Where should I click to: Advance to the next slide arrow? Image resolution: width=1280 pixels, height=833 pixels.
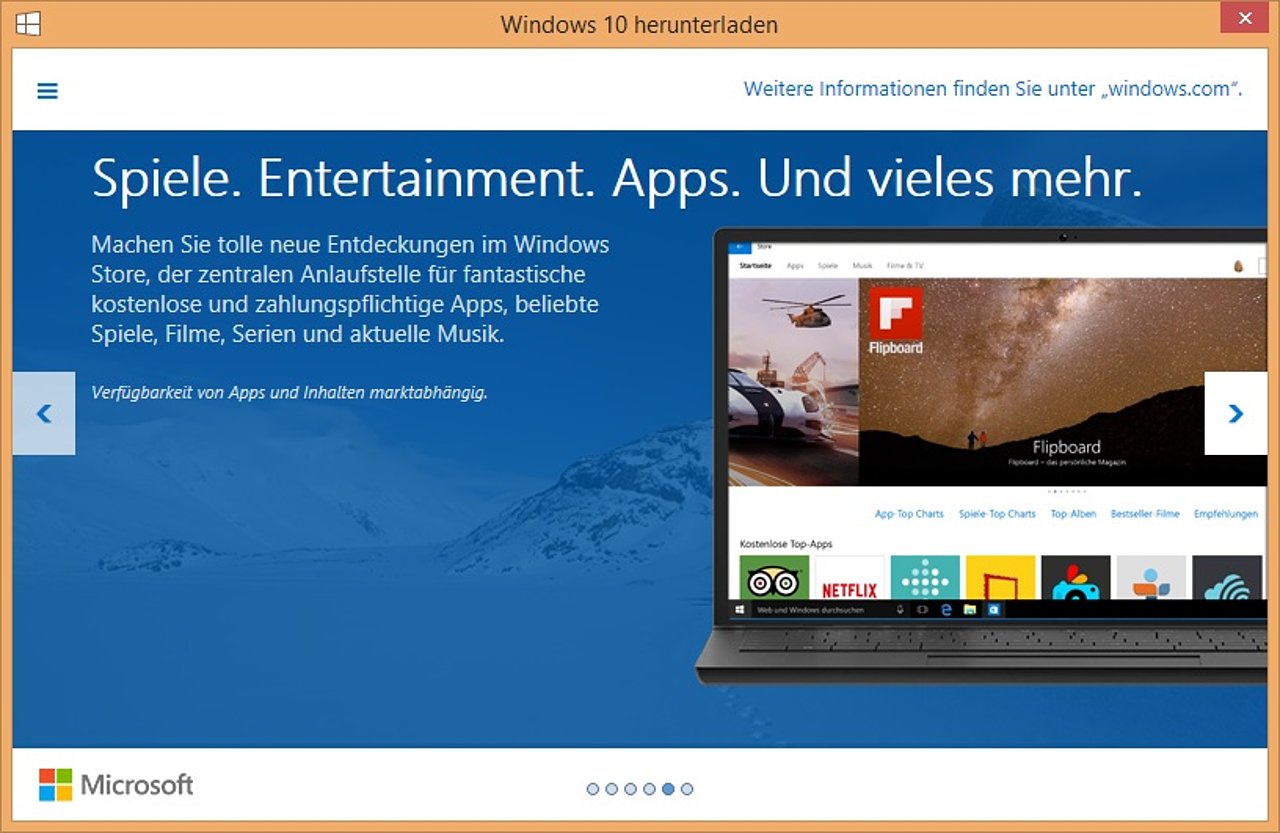(x=1236, y=413)
